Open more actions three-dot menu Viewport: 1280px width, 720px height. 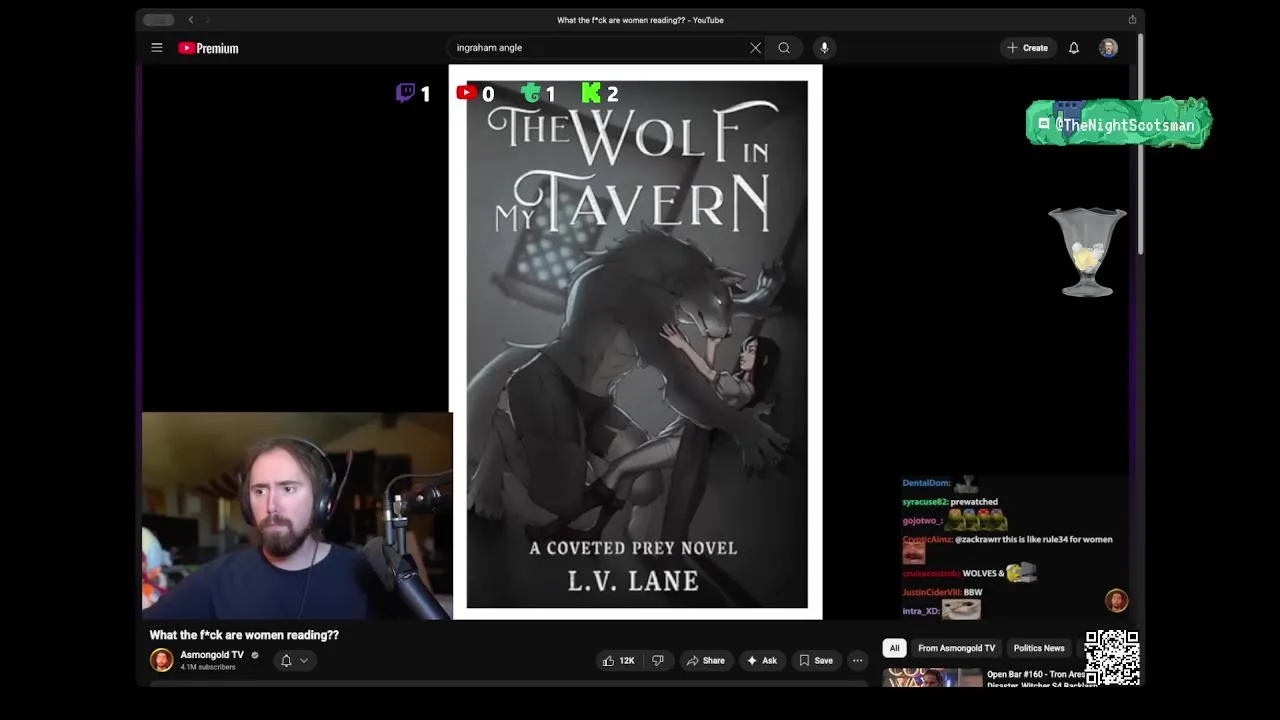click(857, 660)
